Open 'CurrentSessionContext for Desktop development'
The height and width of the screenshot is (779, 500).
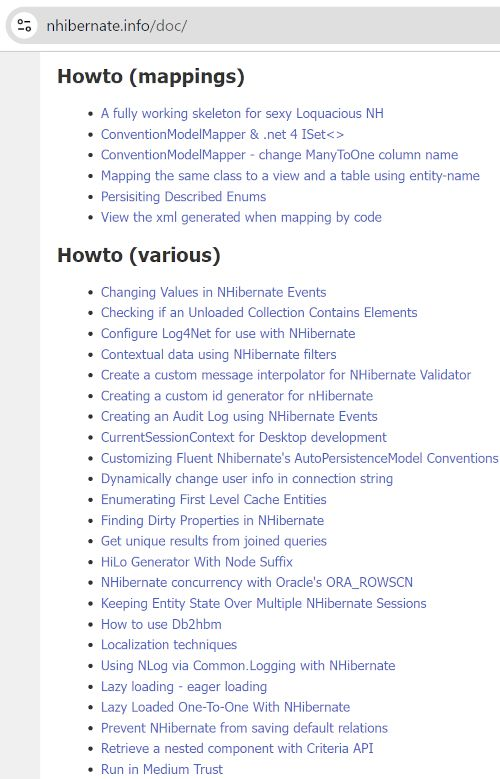pyautogui.click(x=244, y=437)
